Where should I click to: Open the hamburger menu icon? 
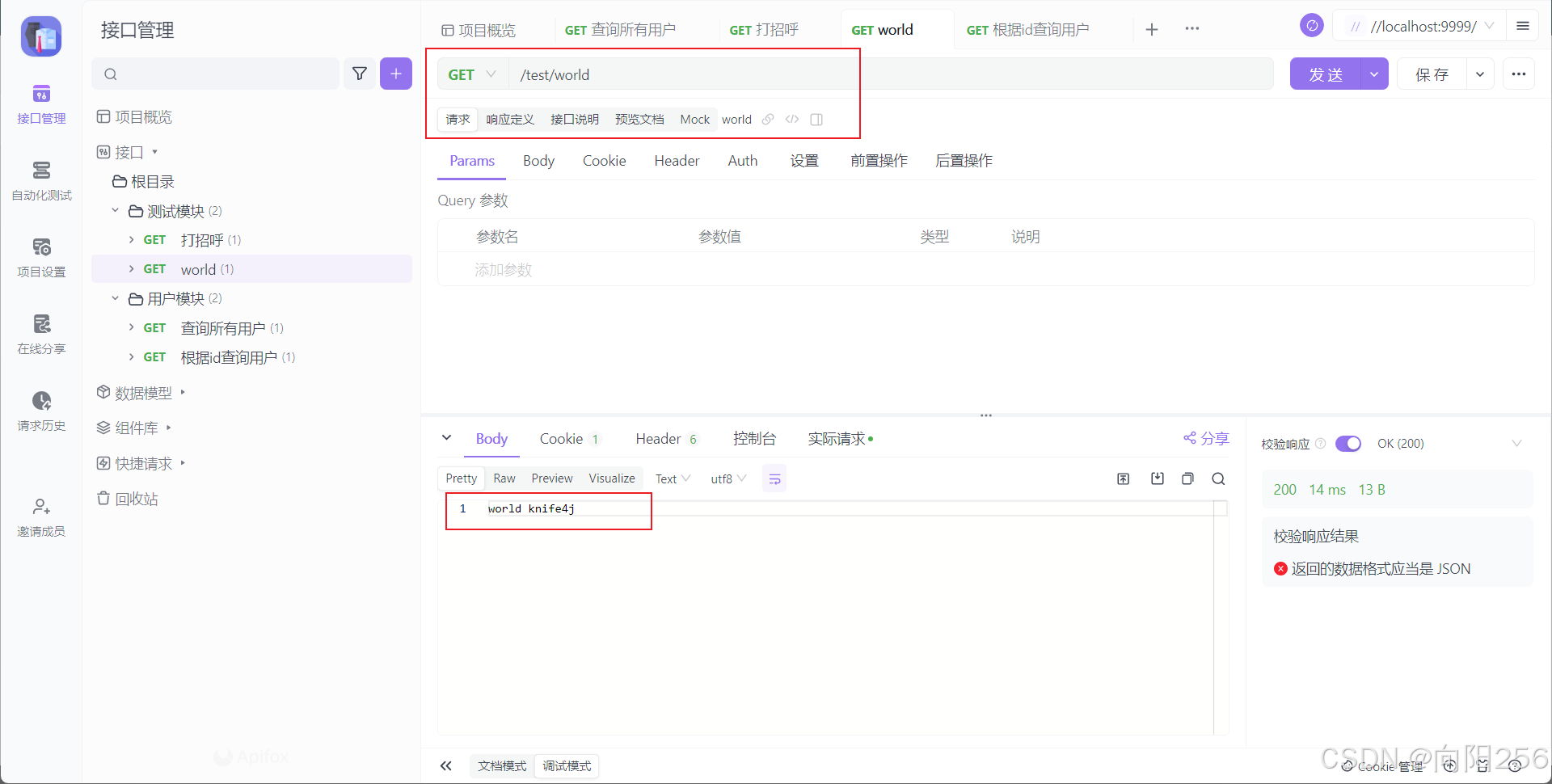coord(1523,27)
